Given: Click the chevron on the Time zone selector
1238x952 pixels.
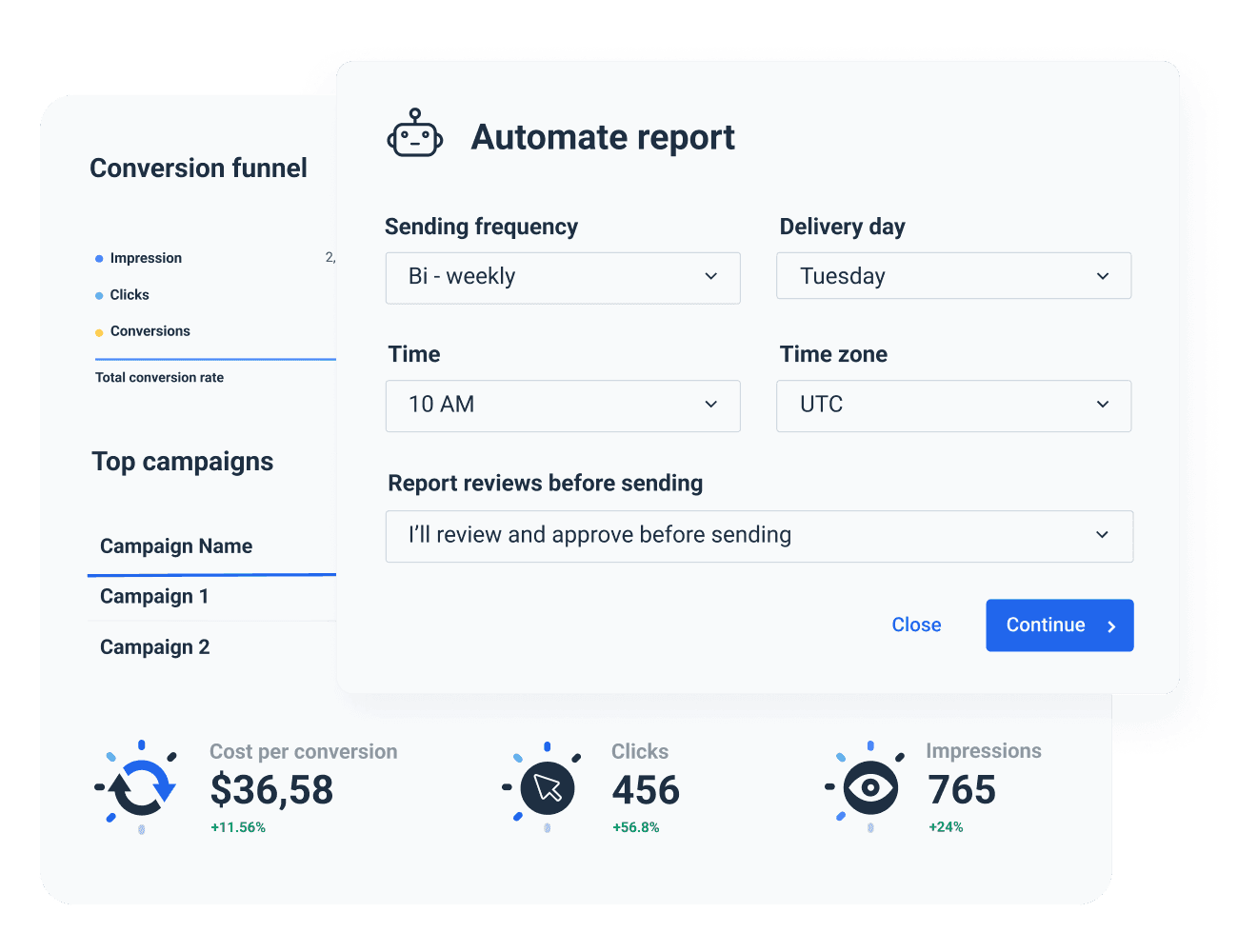Looking at the screenshot, I should coord(1102,406).
